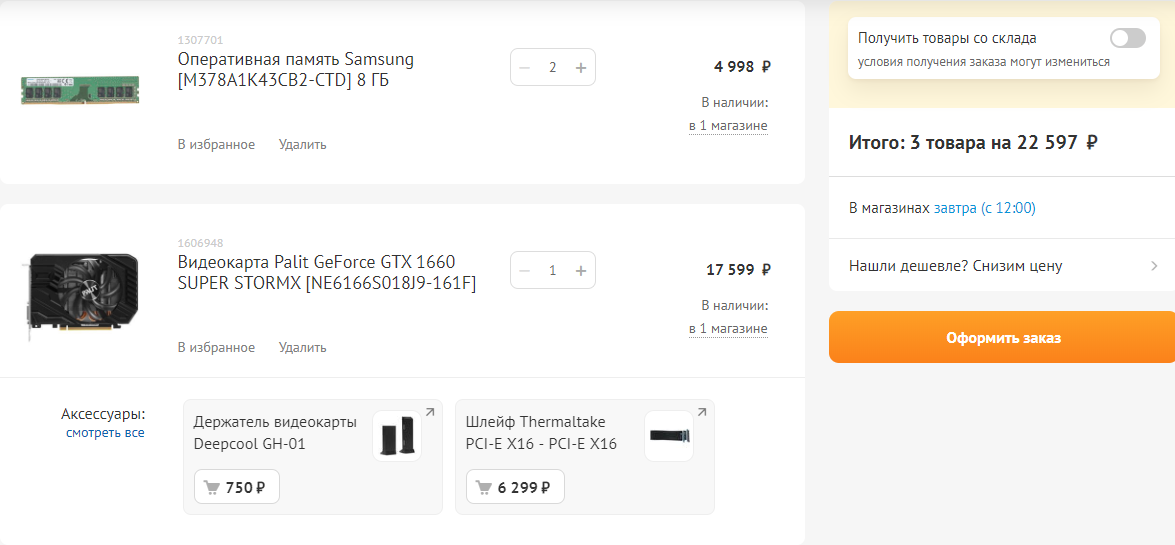
Task: Open Thermaltake cable external link arrow
Action: coord(702,412)
